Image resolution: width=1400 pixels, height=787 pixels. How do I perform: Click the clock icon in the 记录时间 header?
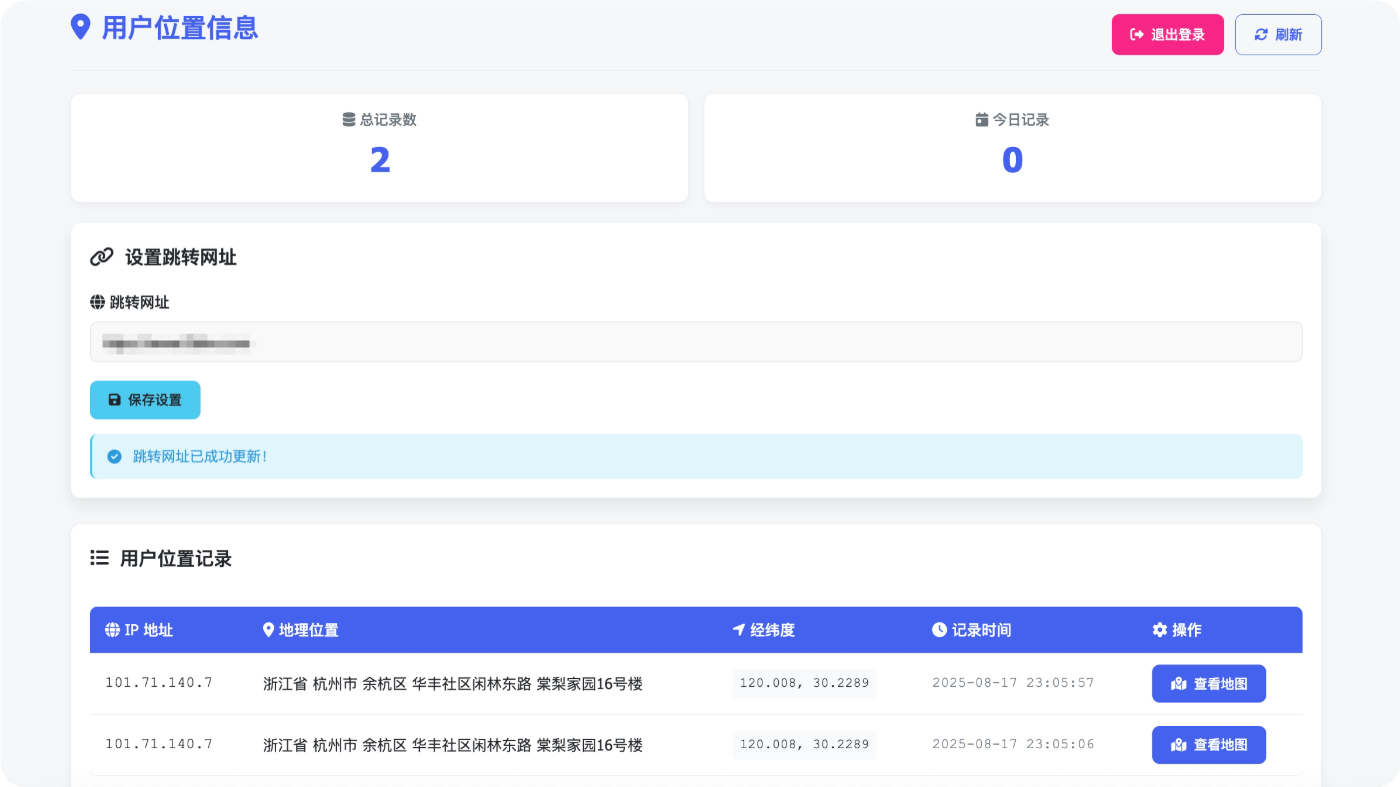pyautogui.click(x=938, y=630)
